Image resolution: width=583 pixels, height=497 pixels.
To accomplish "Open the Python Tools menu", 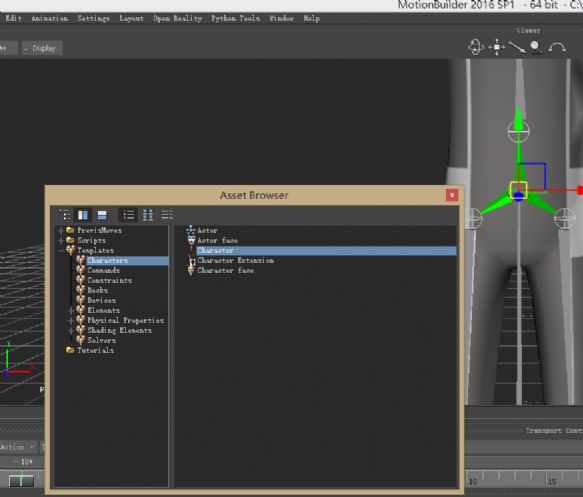I will [235, 18].
